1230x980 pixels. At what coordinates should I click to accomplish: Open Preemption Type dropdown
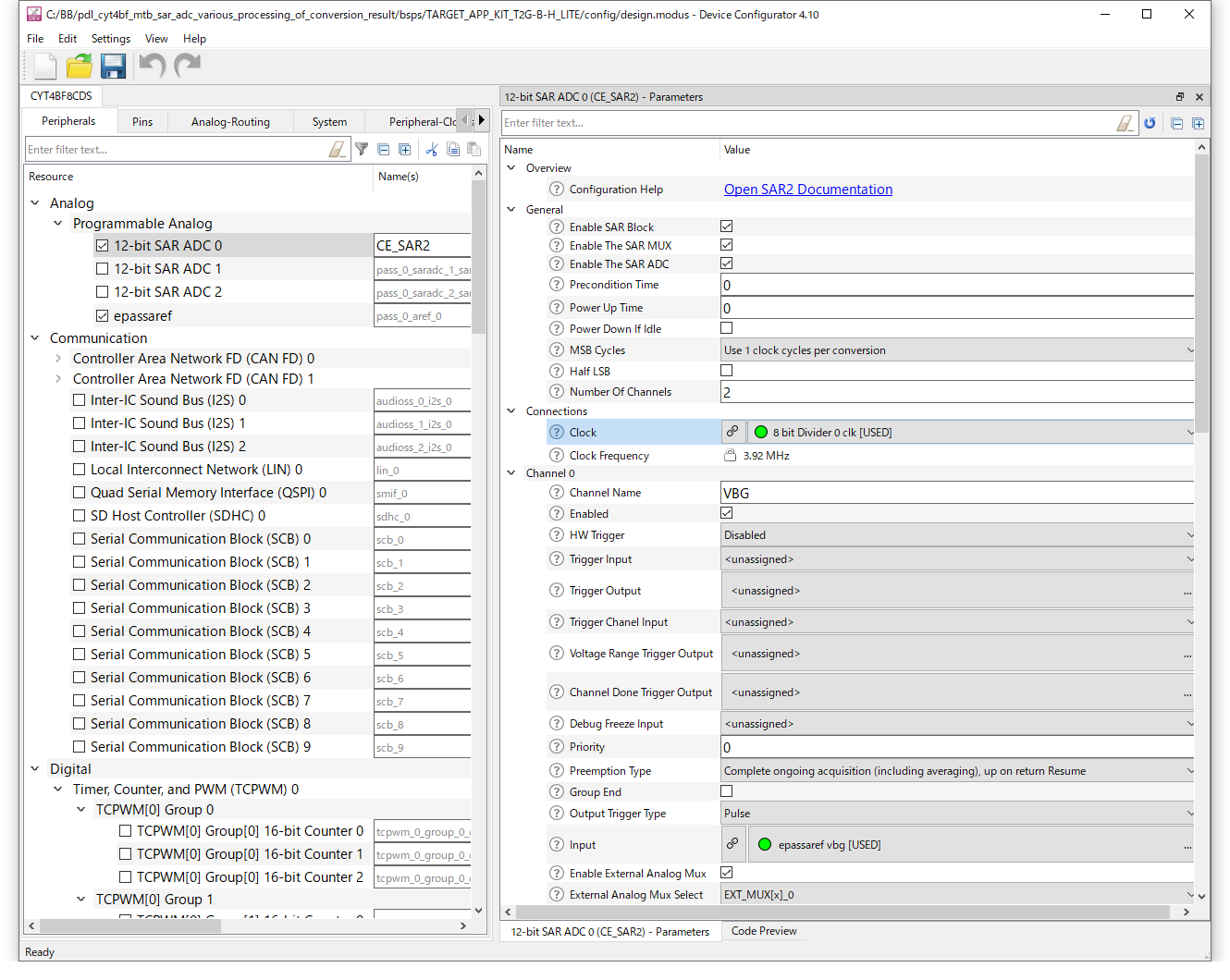pyautogui.click(x=957, y=771)
